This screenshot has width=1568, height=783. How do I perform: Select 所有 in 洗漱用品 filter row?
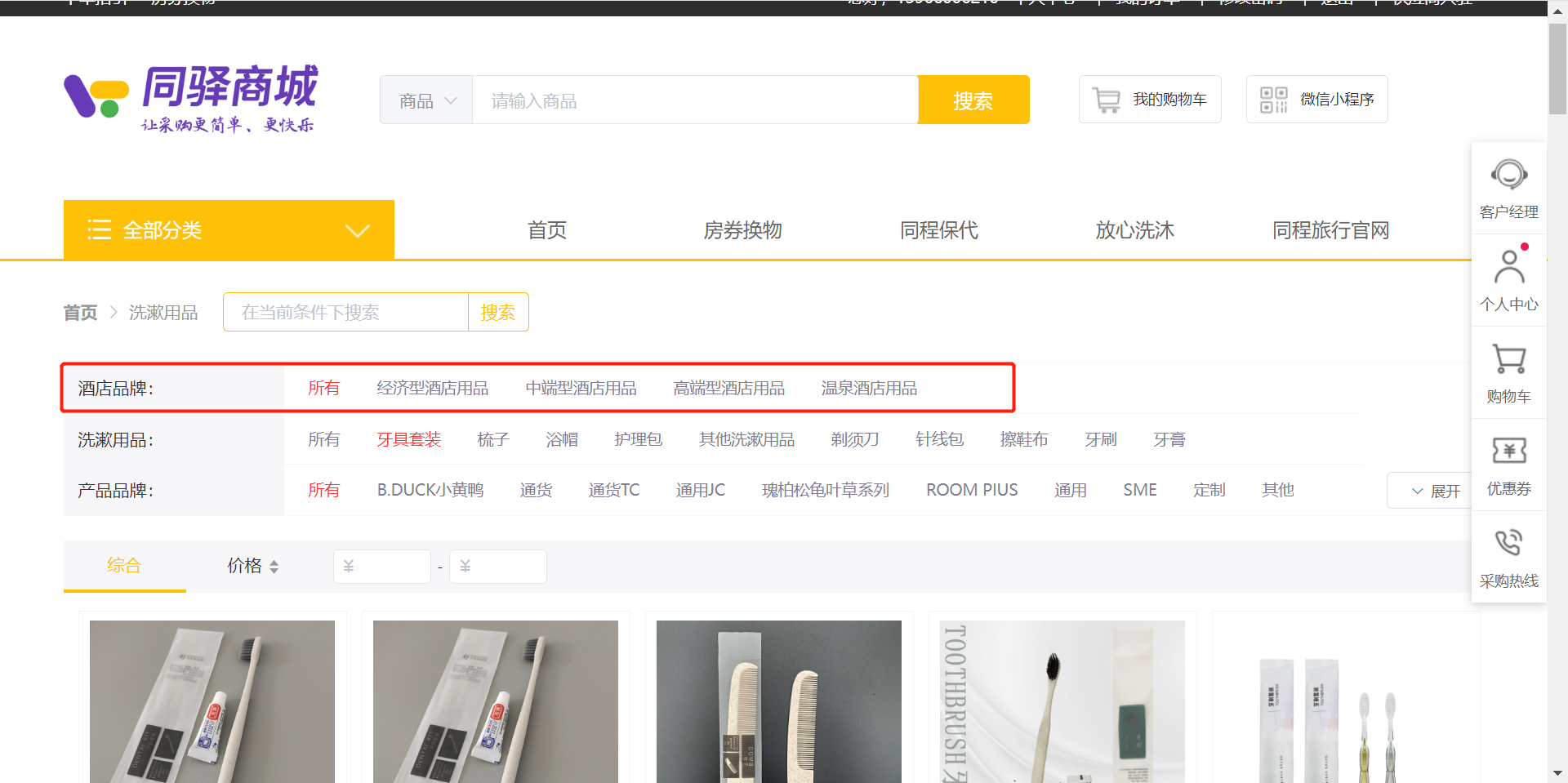[x=324, y=440]
